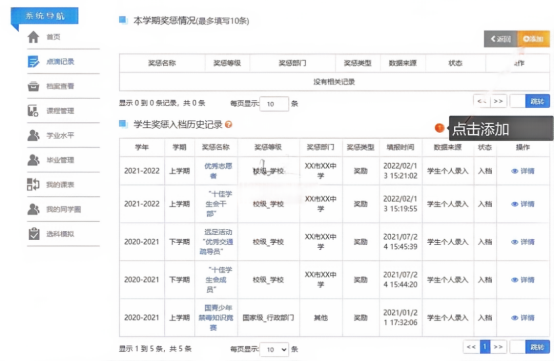Click the 显示 1 到 5 条 summary text

click(155, 349)
